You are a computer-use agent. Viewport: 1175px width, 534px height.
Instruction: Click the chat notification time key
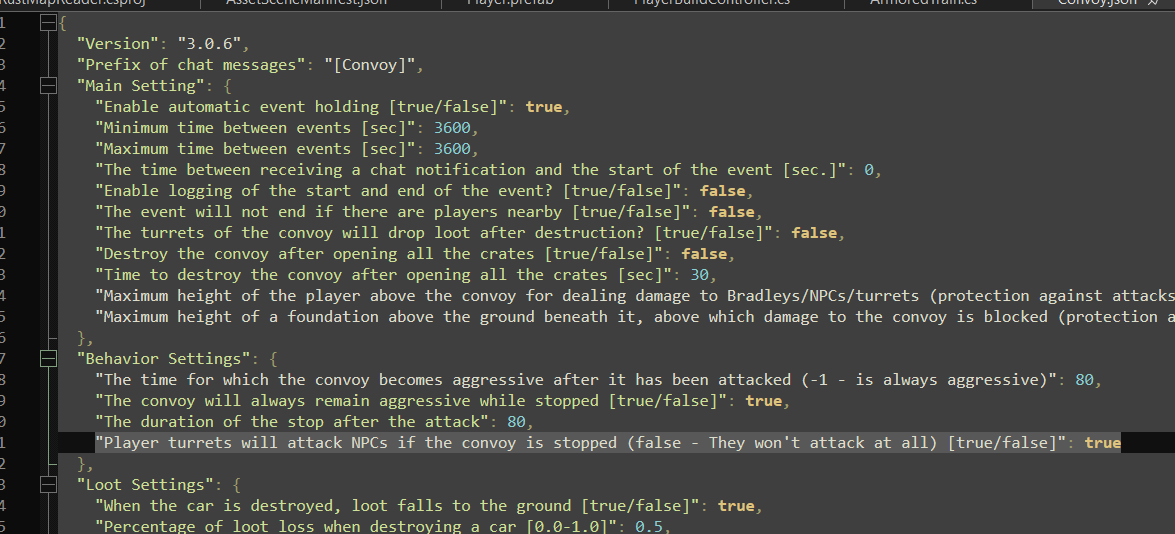pyautogui.click(x=475, y=170)
